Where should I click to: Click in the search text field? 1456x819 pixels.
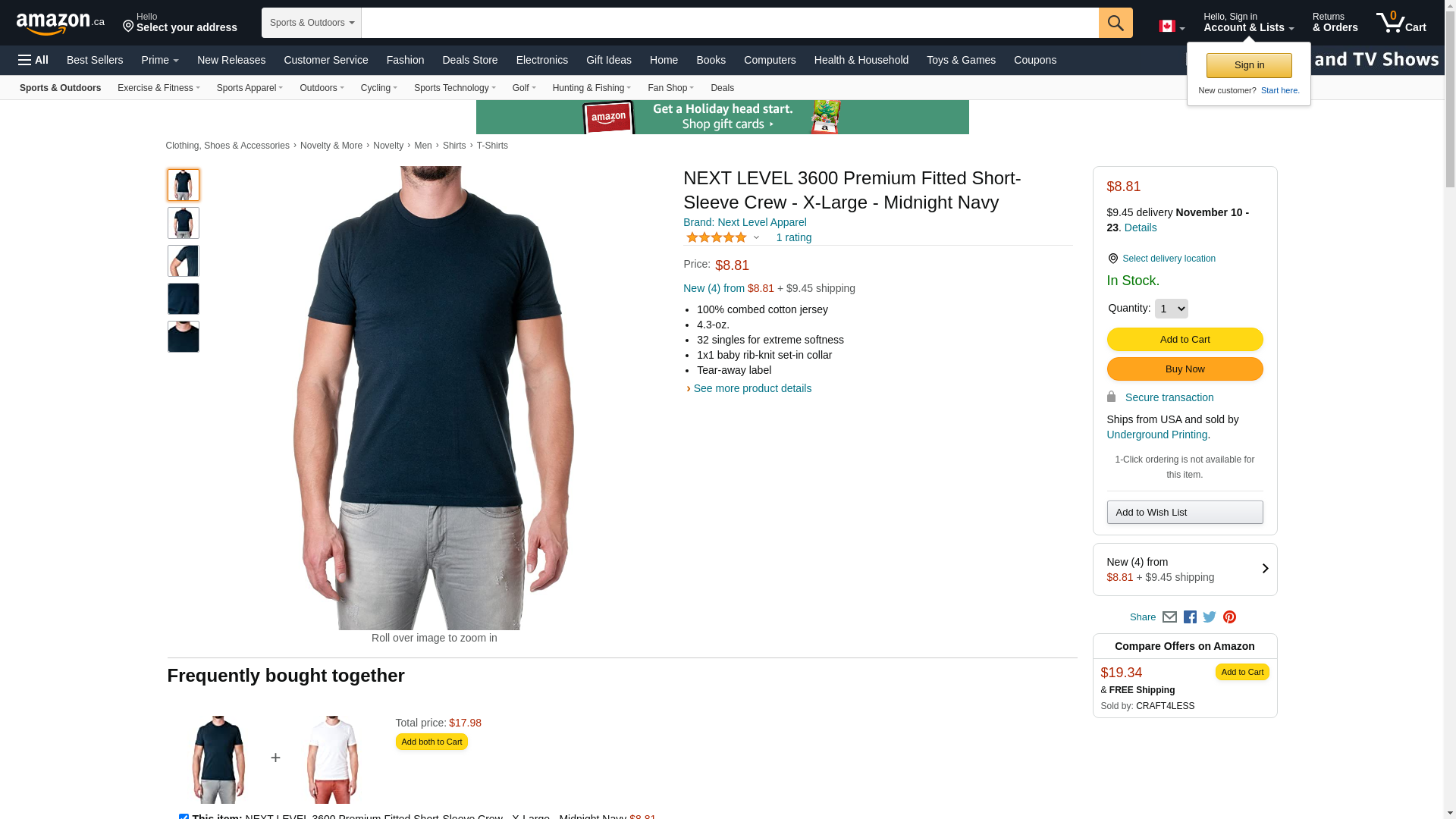pos(730,23)
